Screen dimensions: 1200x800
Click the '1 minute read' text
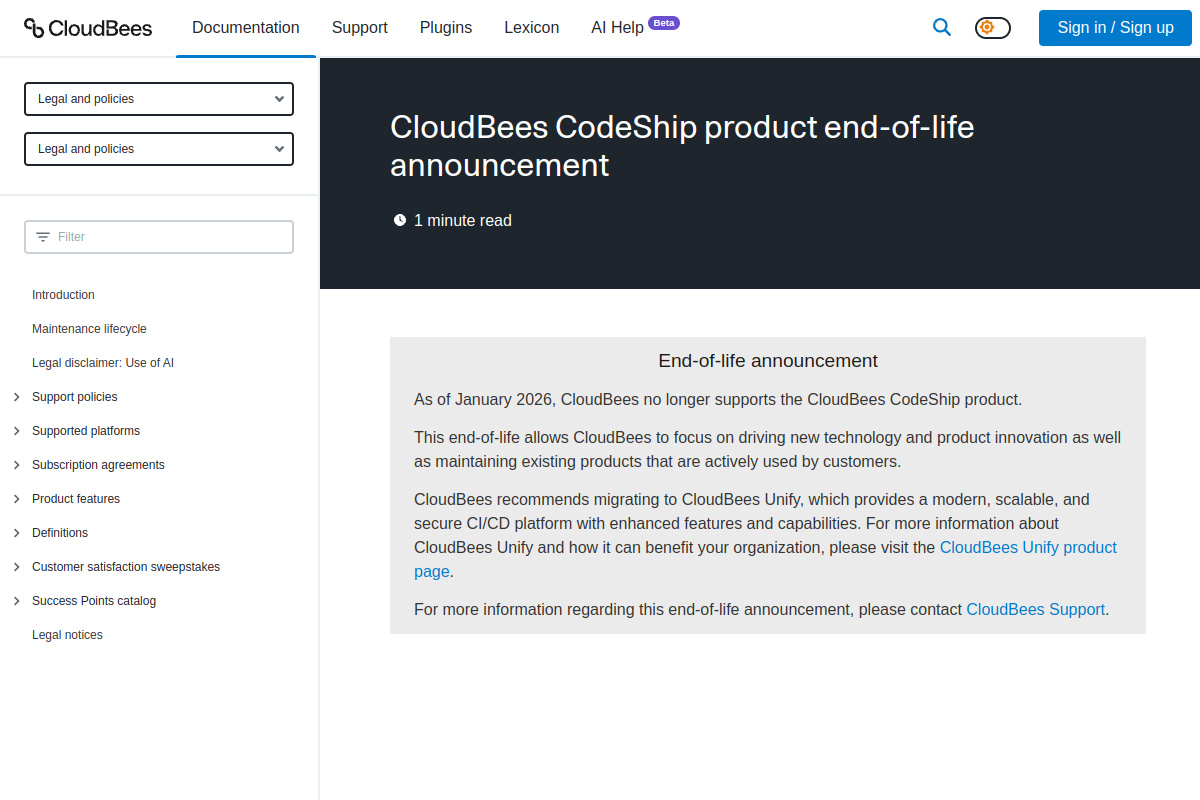pos(463,220)
